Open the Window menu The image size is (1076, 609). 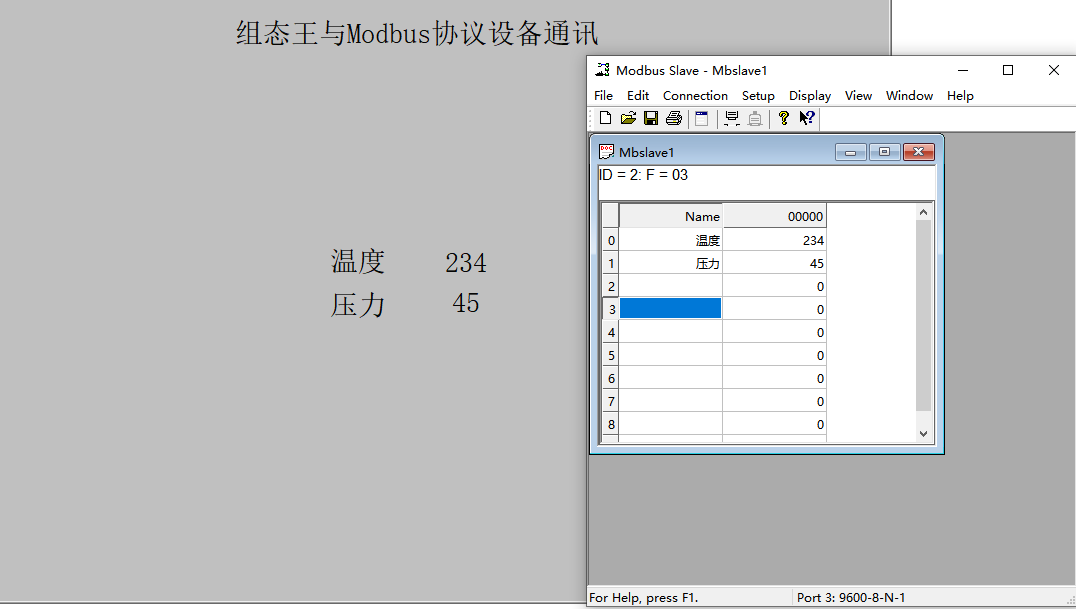pos(909,95)
